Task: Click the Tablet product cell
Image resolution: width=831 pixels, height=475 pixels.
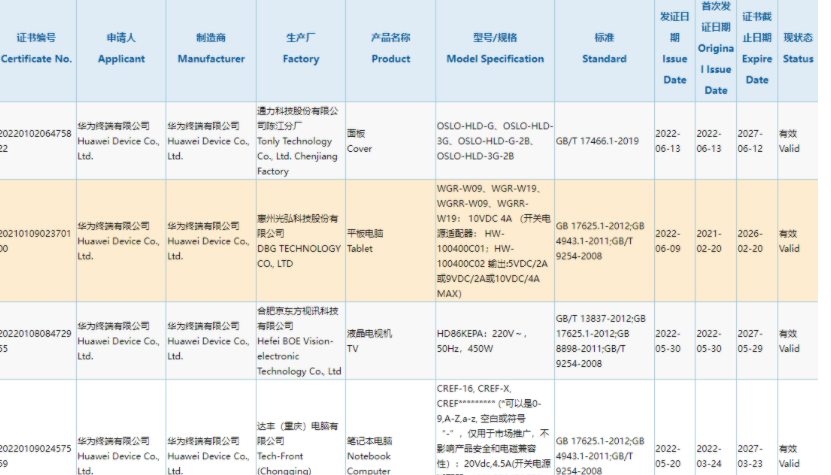Action: [391, 241]
